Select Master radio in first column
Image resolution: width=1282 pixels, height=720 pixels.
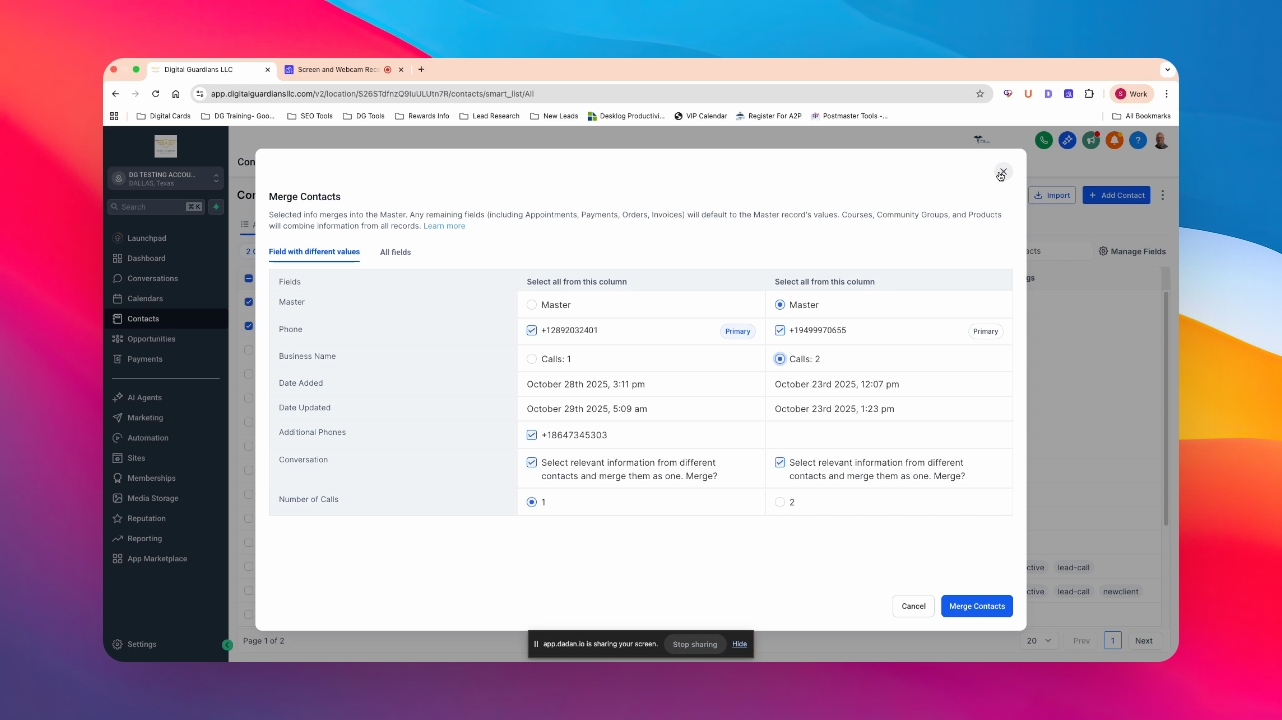tap(532, 305)
